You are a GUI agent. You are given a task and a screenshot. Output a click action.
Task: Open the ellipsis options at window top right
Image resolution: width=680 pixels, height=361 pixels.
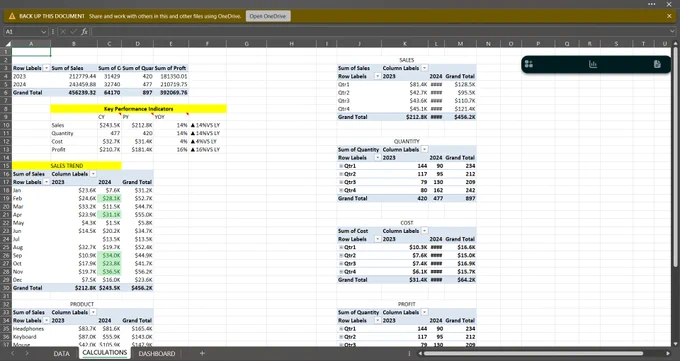[x=652, y=4]
